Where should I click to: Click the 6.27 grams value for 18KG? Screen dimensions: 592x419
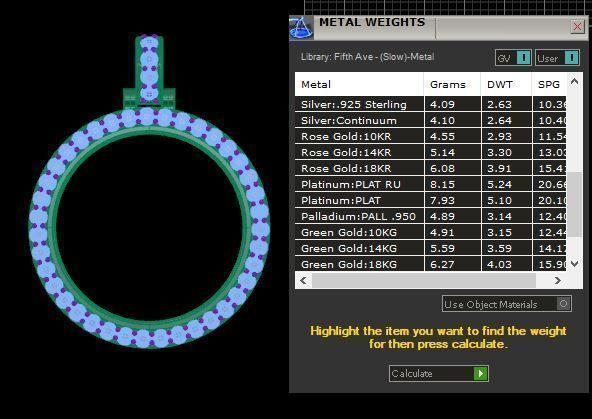[442, 264]
